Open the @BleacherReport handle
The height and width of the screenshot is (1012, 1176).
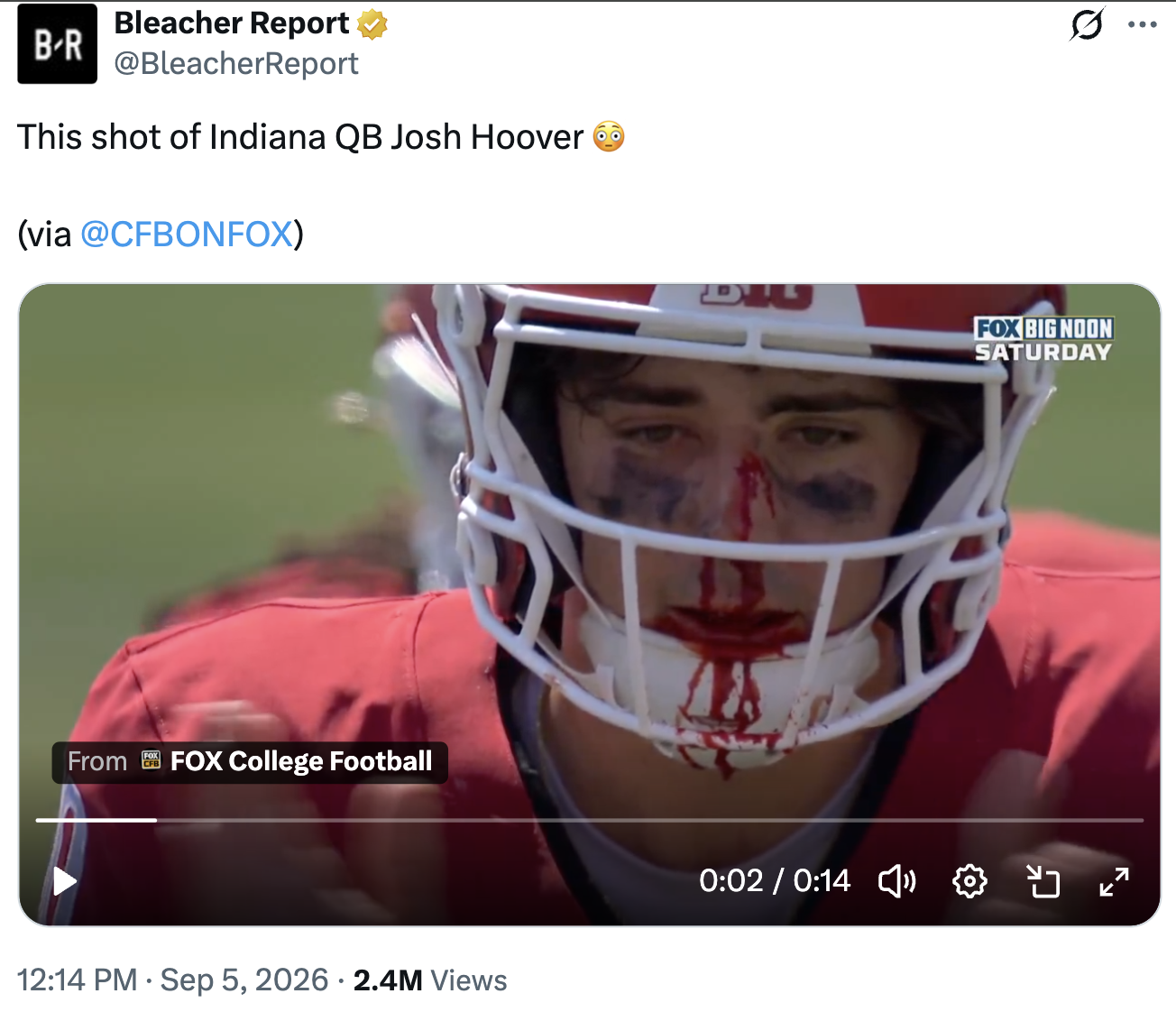[236, 64]
